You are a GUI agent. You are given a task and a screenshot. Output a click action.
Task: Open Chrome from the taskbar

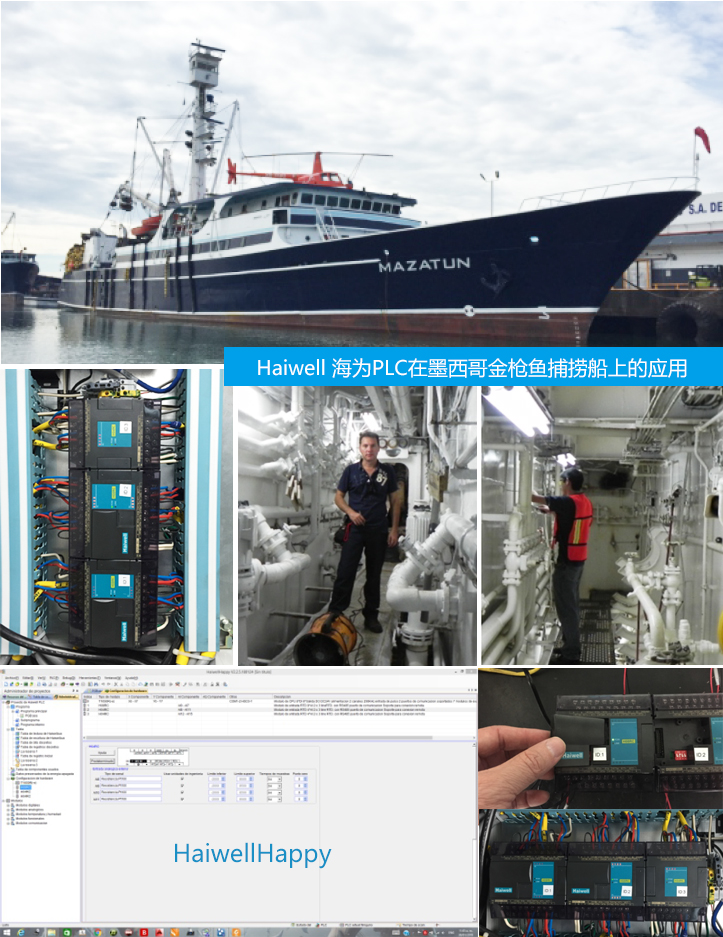pos(97,933)
